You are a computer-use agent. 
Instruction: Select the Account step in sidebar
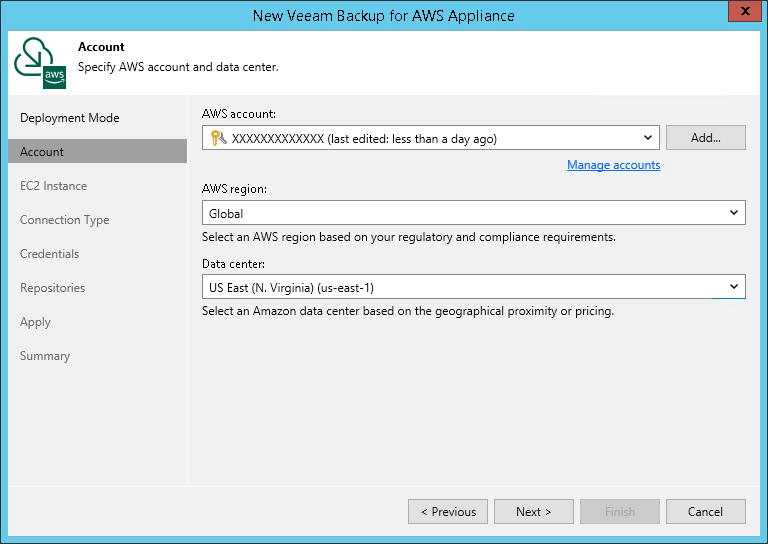point(42,152)
